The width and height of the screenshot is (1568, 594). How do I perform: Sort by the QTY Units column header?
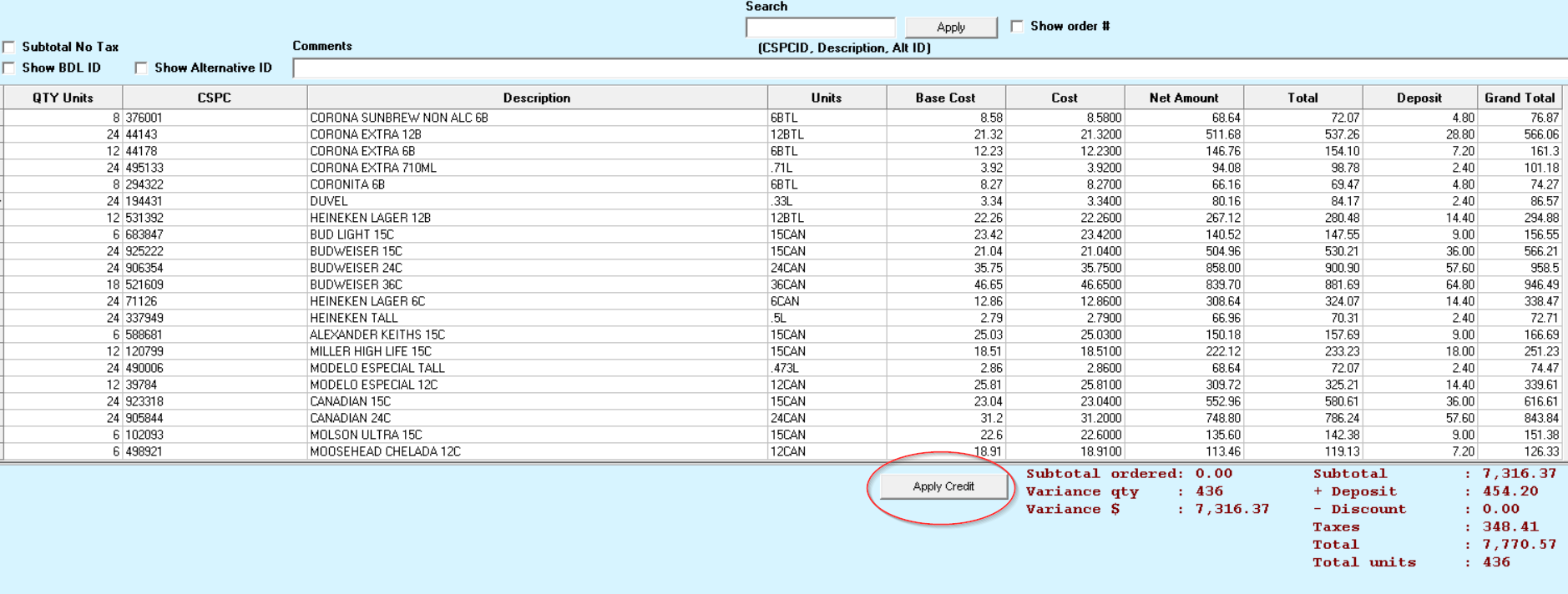[x=63, y=98]
